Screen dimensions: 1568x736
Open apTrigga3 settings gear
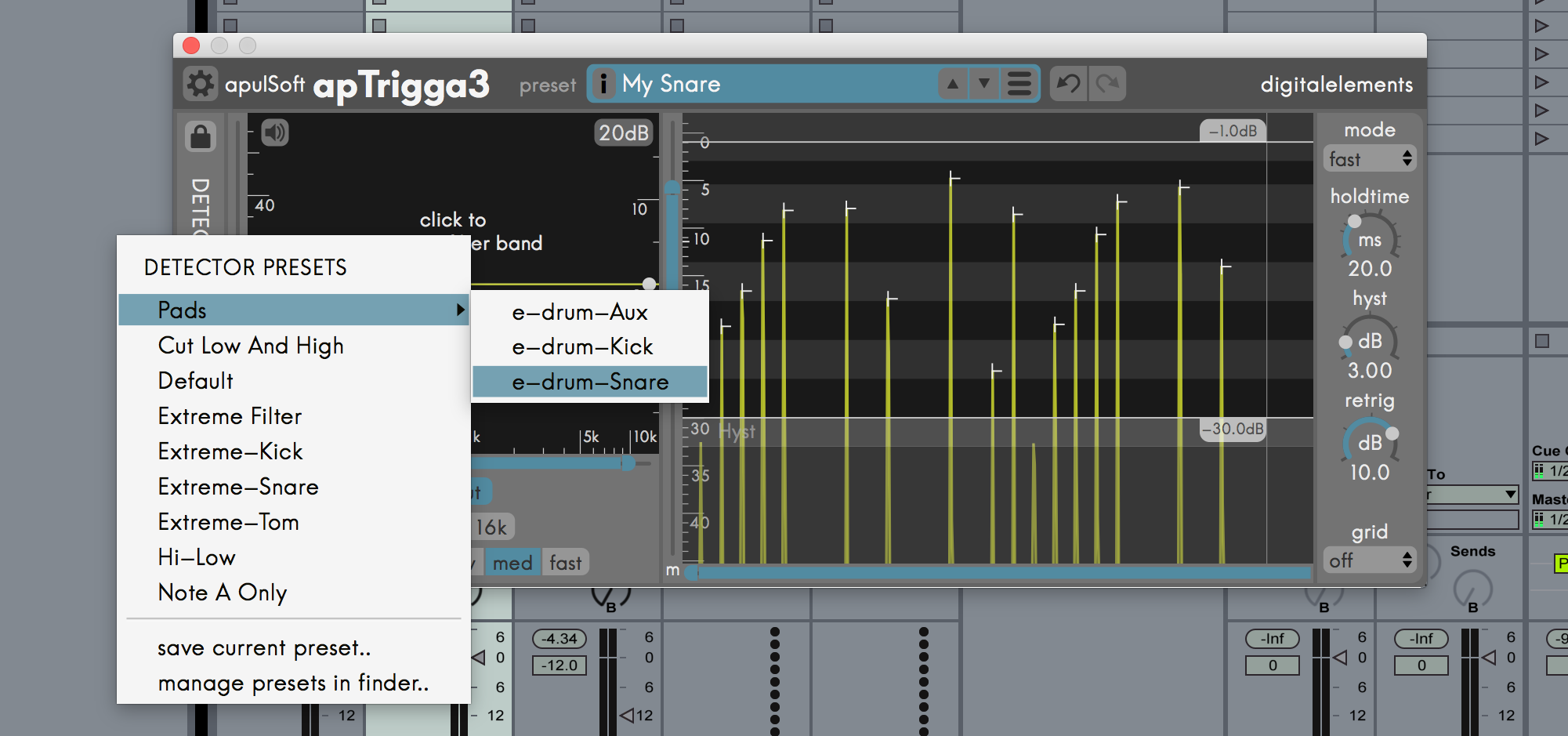tap(201, 84)
